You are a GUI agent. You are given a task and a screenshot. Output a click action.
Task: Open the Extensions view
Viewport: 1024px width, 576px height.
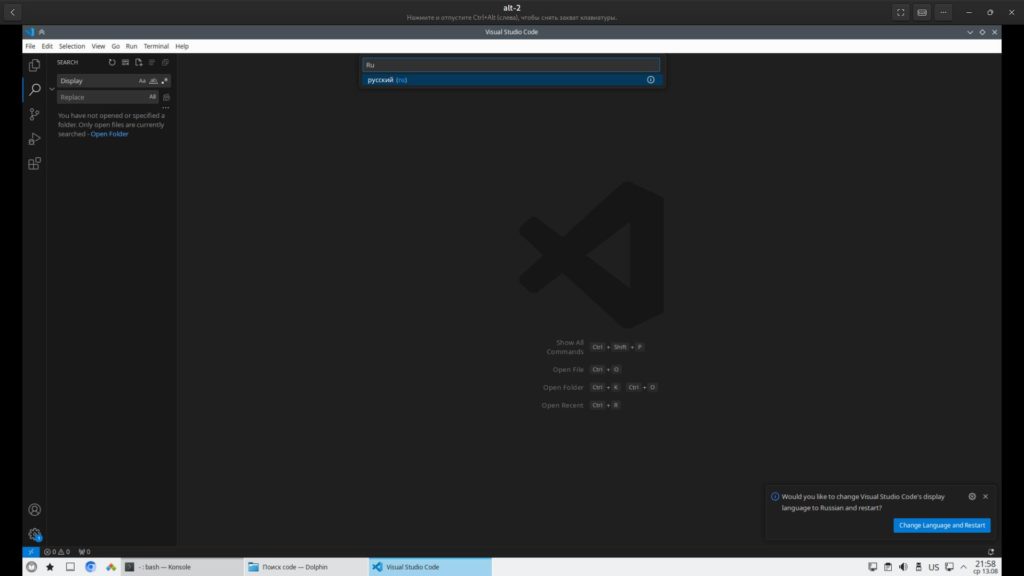coord(34,163)
